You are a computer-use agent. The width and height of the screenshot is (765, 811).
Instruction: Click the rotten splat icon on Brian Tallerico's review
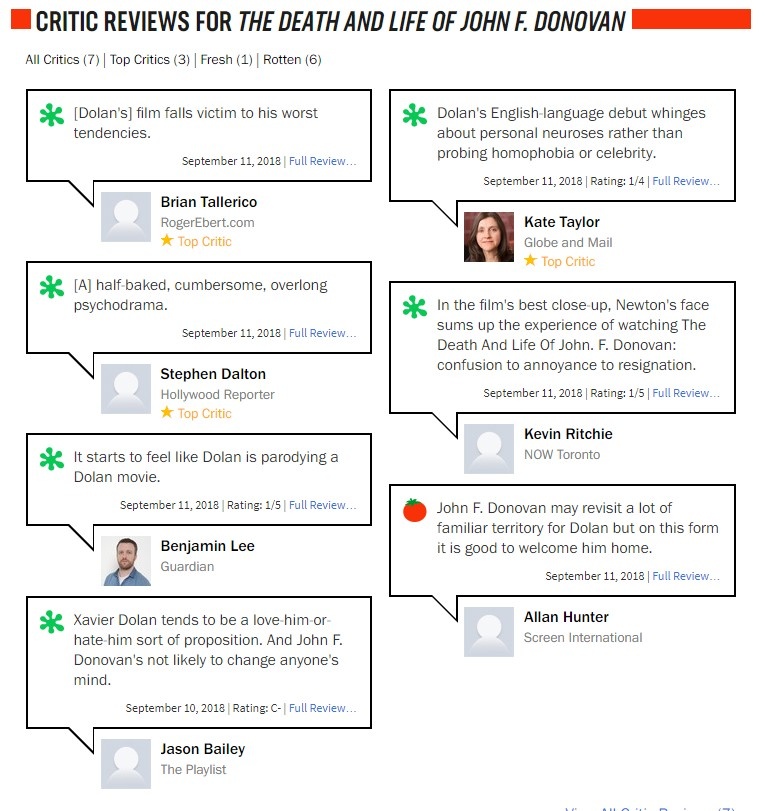[52, 115]
